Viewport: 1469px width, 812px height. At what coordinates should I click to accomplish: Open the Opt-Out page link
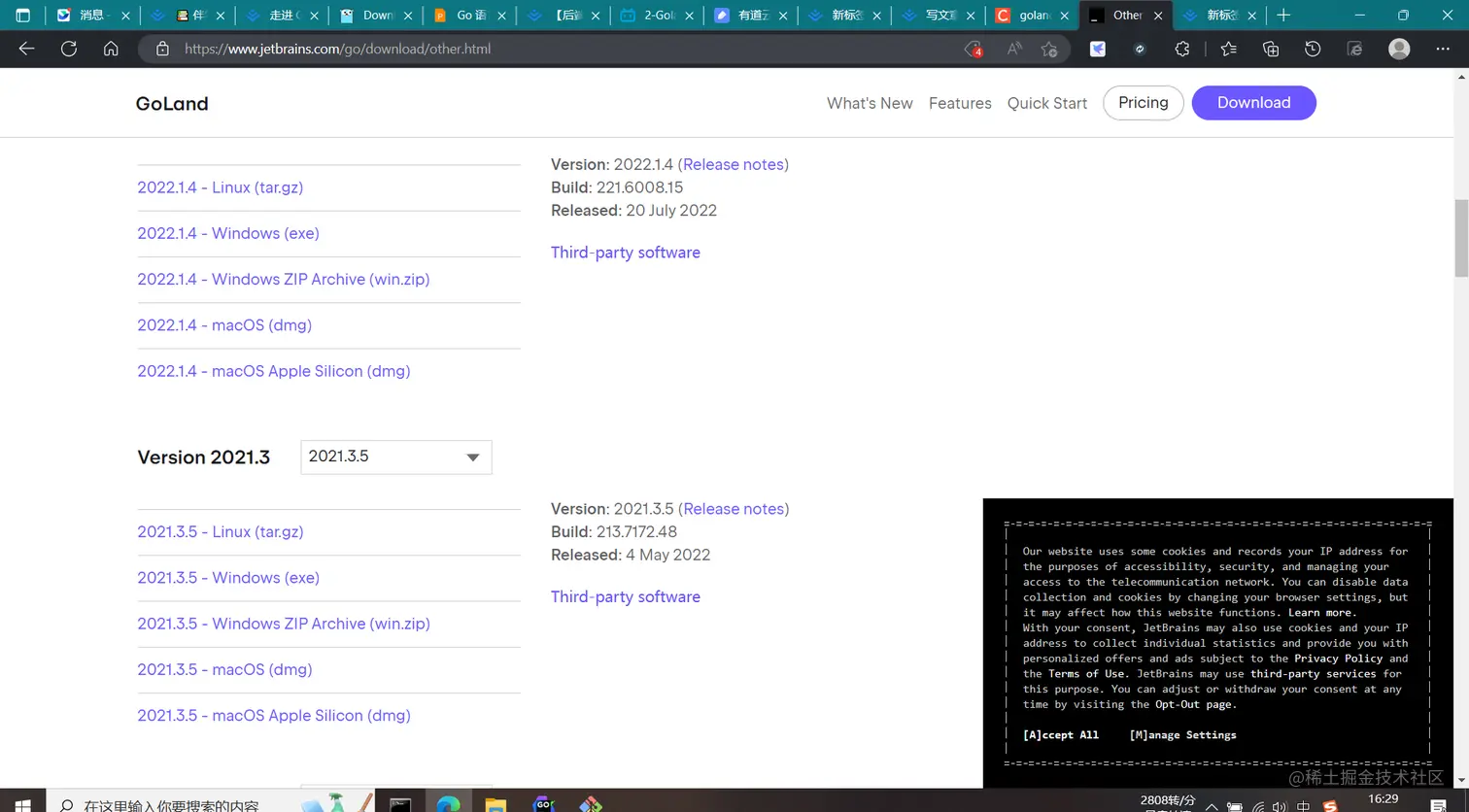pos(1193,704)
